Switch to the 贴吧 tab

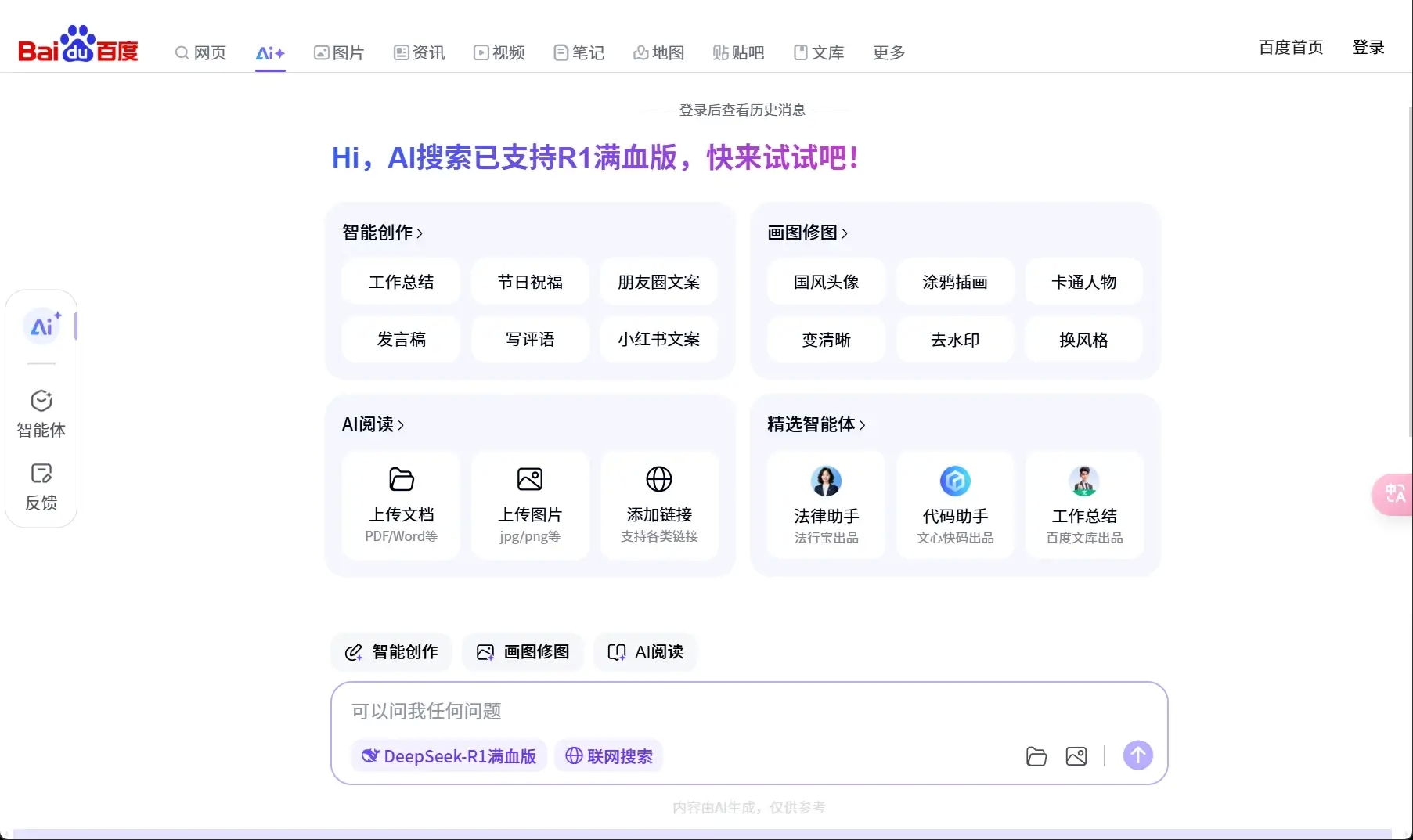pos(738,52)
